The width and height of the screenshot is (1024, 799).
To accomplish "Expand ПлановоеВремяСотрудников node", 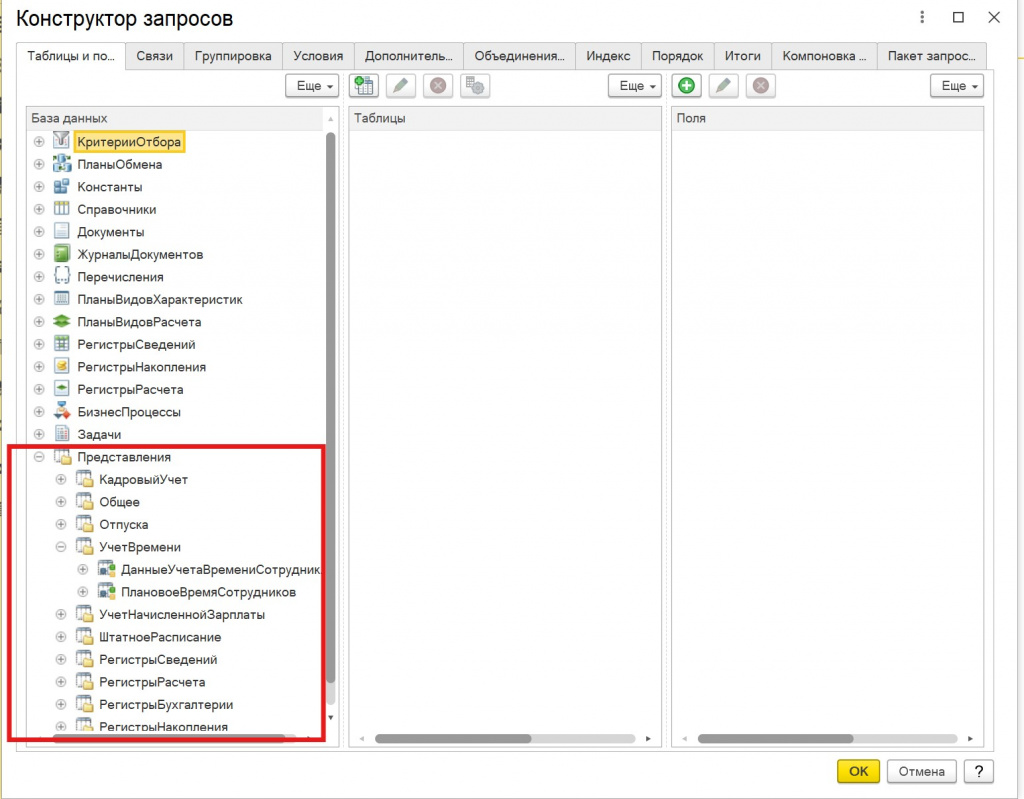I will pos(83,591).
